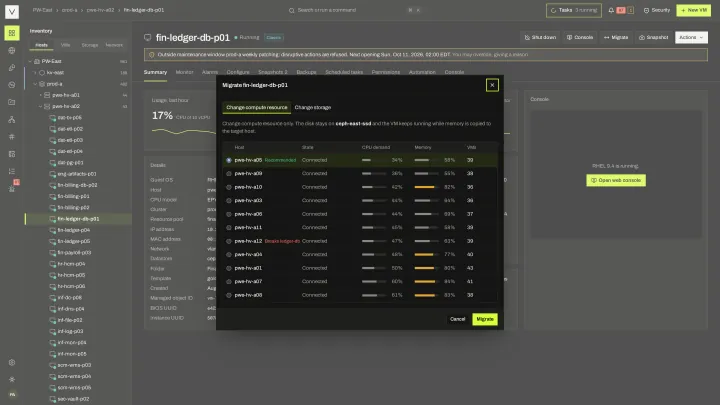Select host pwe-hv-a04 radio button

[x=229, y=254]
